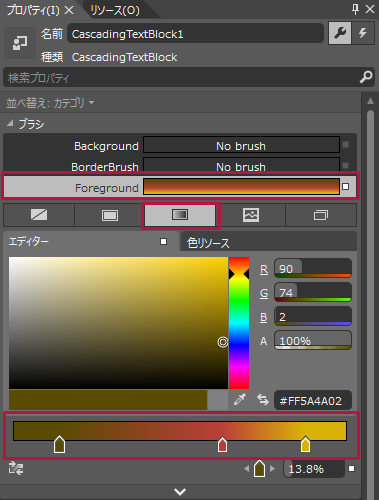Screen dimensions: 379x500
Task: Click the Background No brush field
Action: click(241, 146)
